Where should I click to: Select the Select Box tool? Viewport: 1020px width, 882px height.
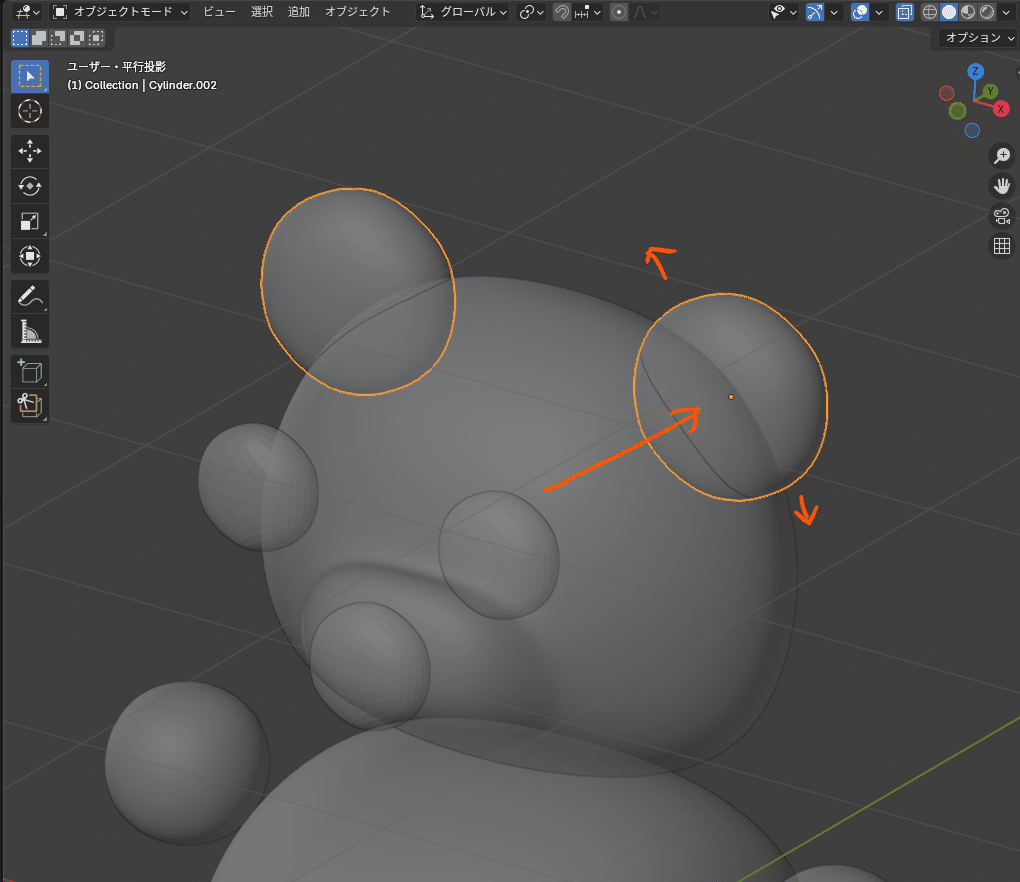[29, 76]
